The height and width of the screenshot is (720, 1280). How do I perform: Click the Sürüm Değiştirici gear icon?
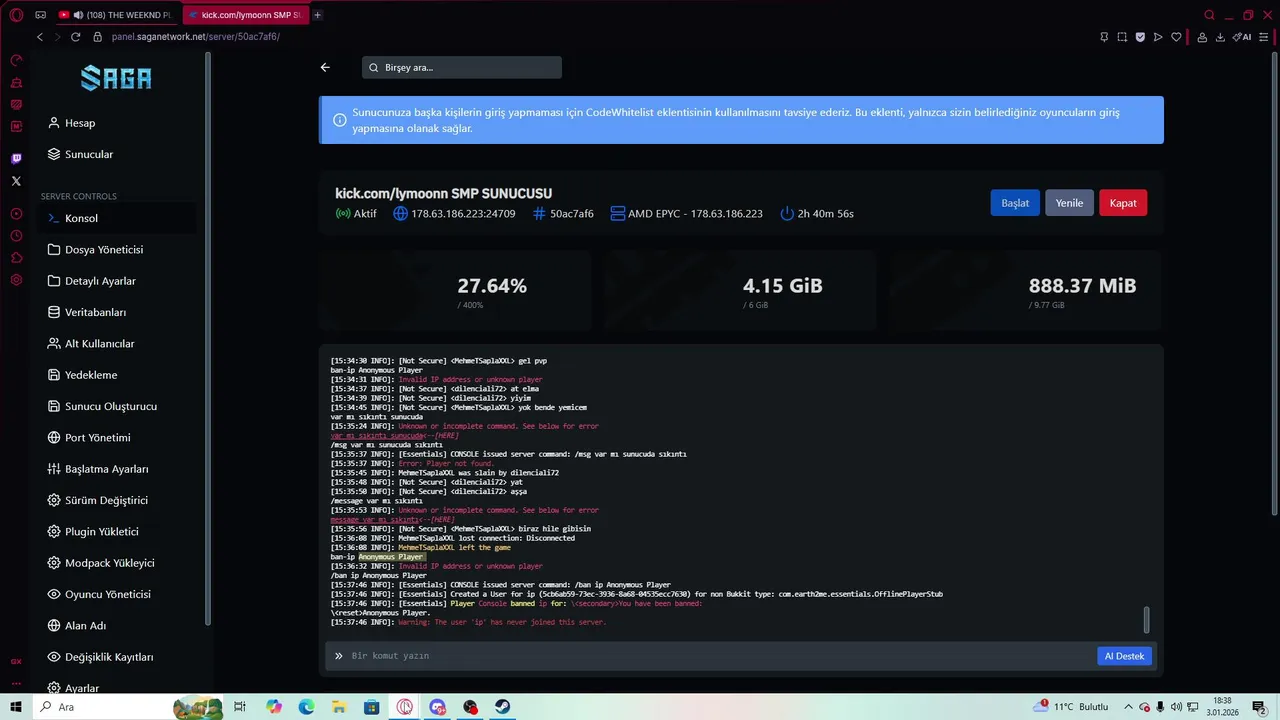tap(54, 500)
